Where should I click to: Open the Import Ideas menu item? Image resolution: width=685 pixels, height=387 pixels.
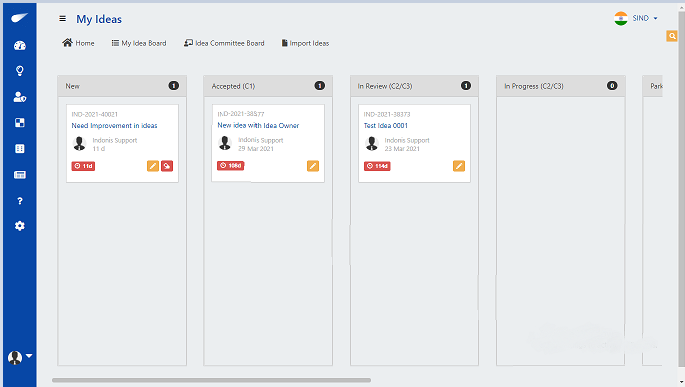[x=305, y=43]
